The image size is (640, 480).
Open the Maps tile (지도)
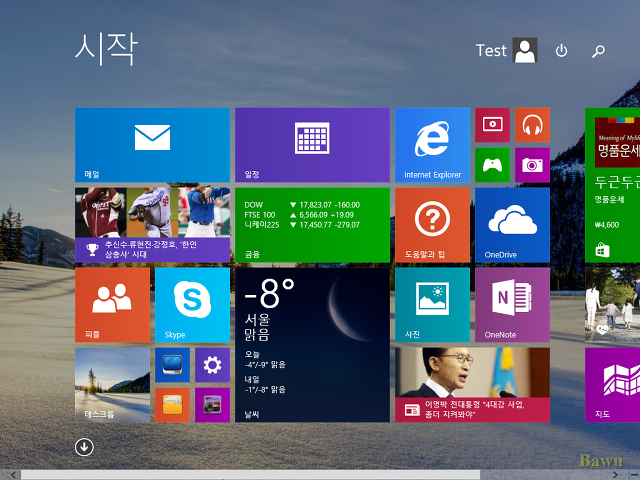click(x=612, y=385)
